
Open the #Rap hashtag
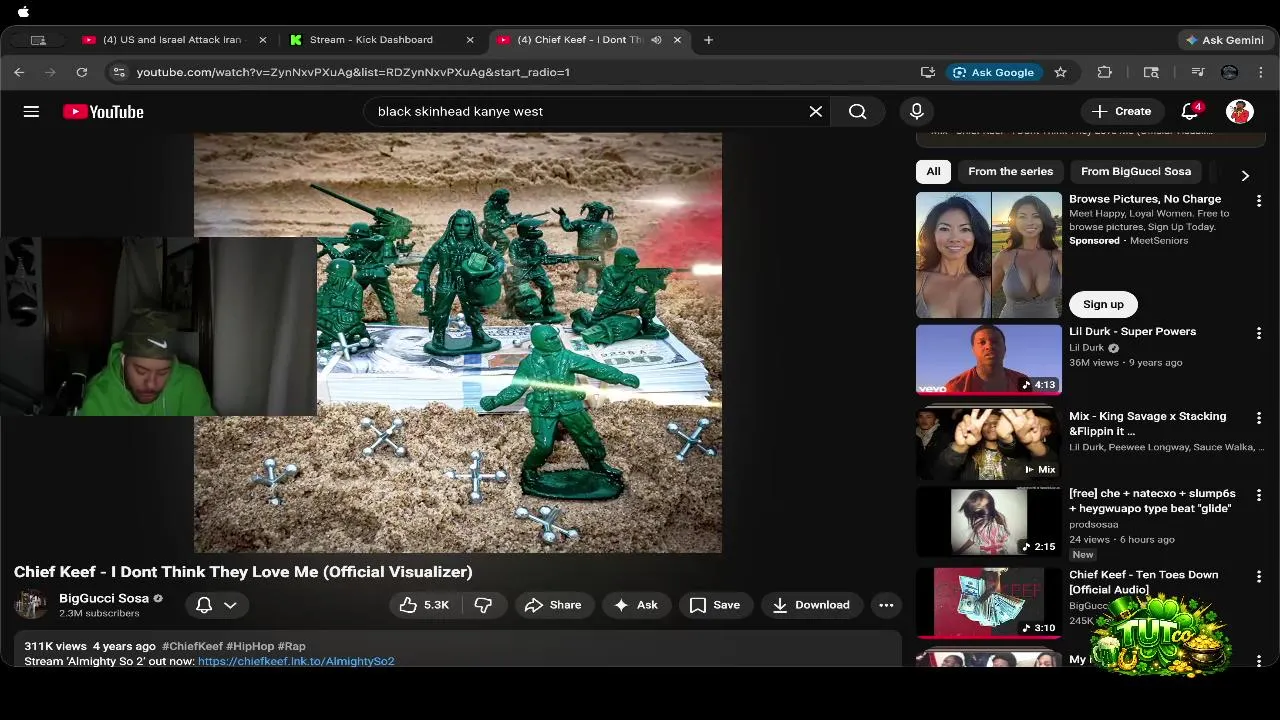(x=292, y=646)
